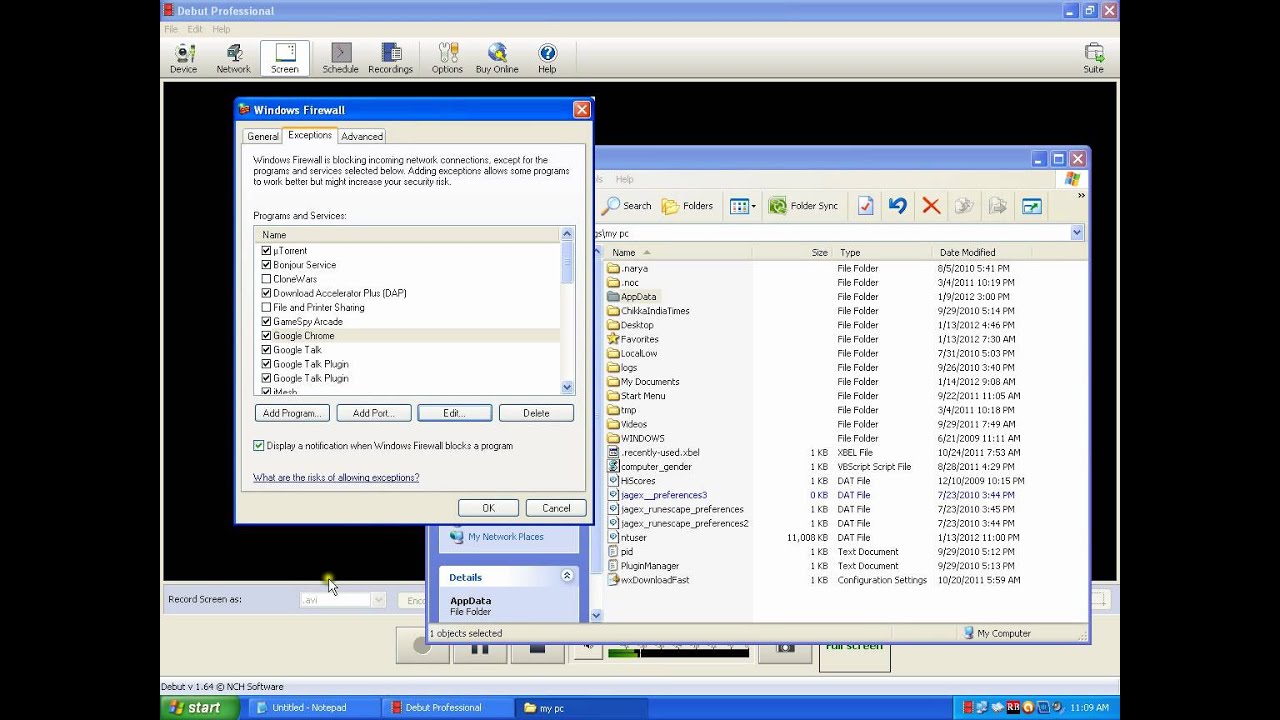Check the CloneWars exception

266,279
